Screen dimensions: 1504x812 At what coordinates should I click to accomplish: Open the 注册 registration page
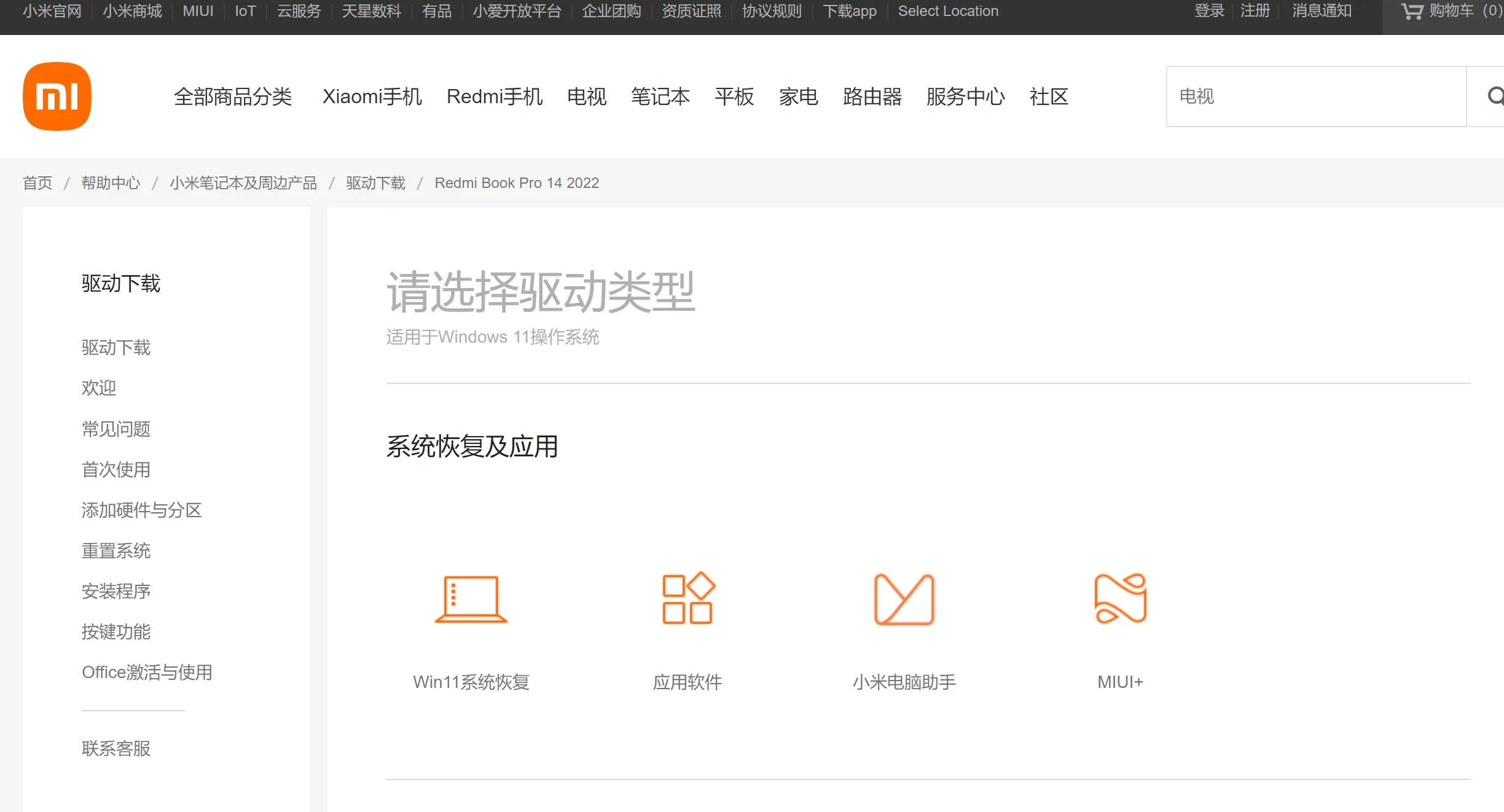point(1255,11)
